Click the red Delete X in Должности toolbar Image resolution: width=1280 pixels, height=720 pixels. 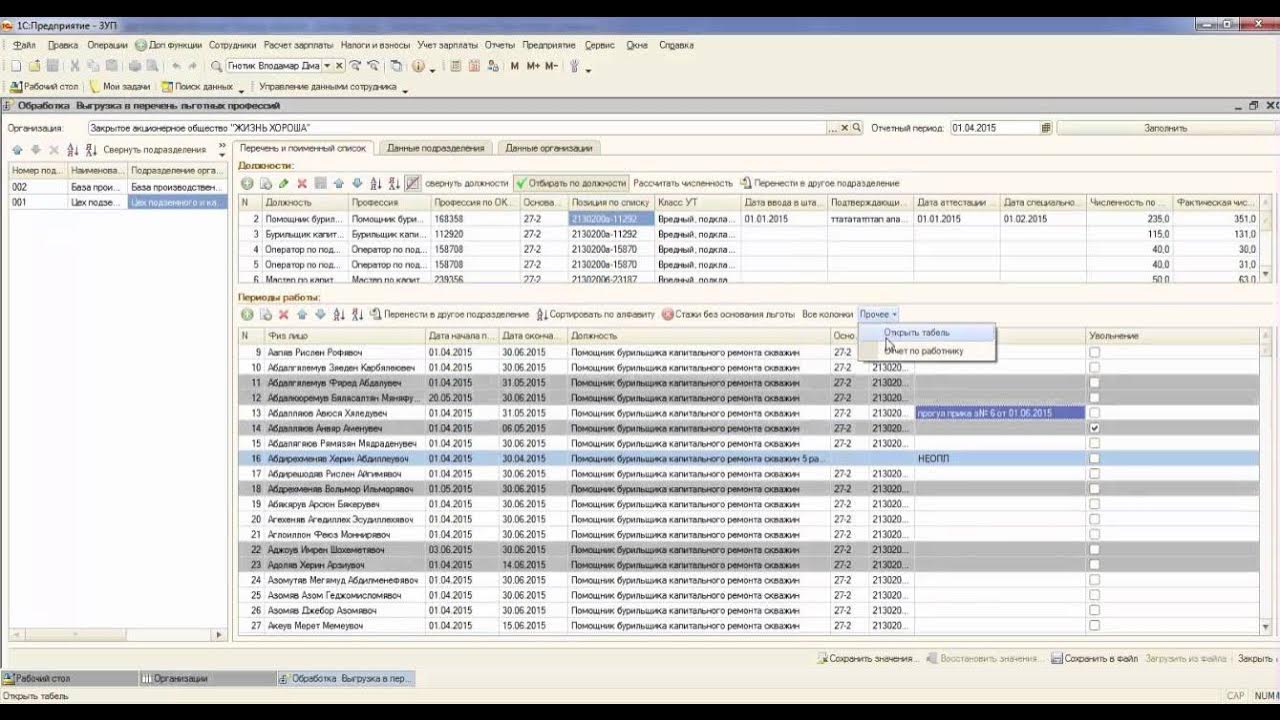click(302, 183)
